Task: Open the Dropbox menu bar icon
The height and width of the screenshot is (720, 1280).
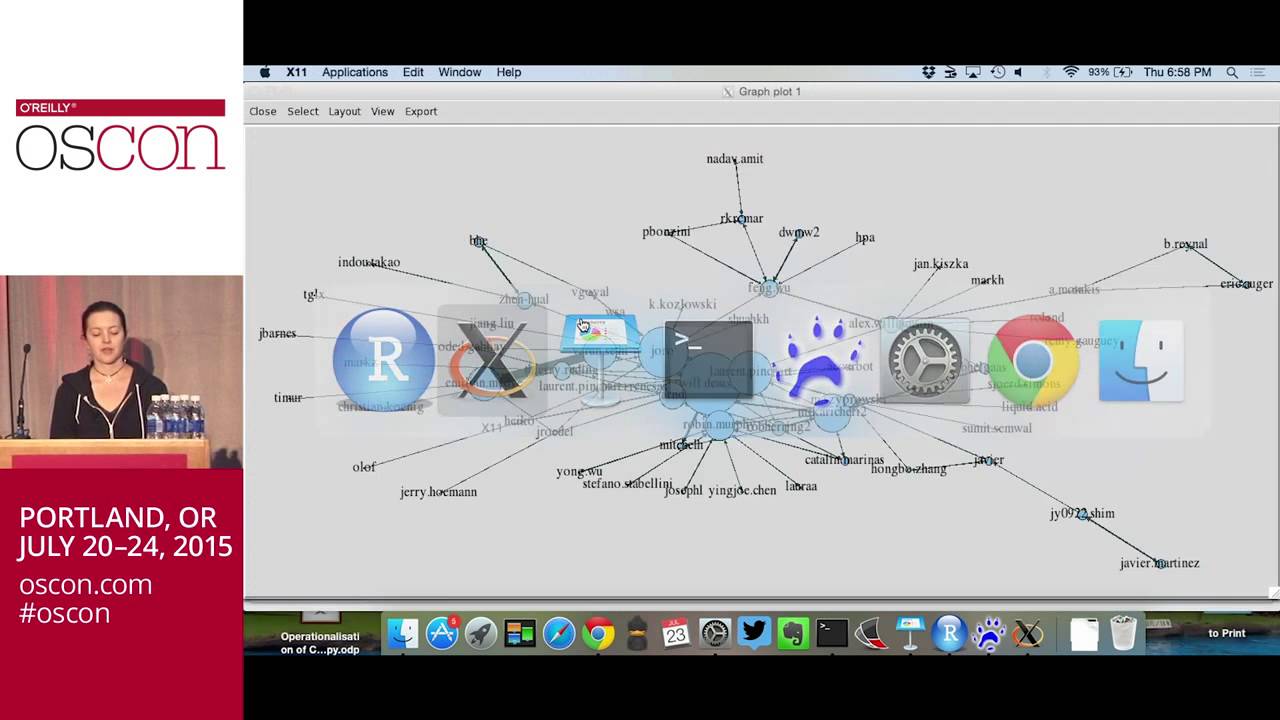Action: click(x=929, y=72)
